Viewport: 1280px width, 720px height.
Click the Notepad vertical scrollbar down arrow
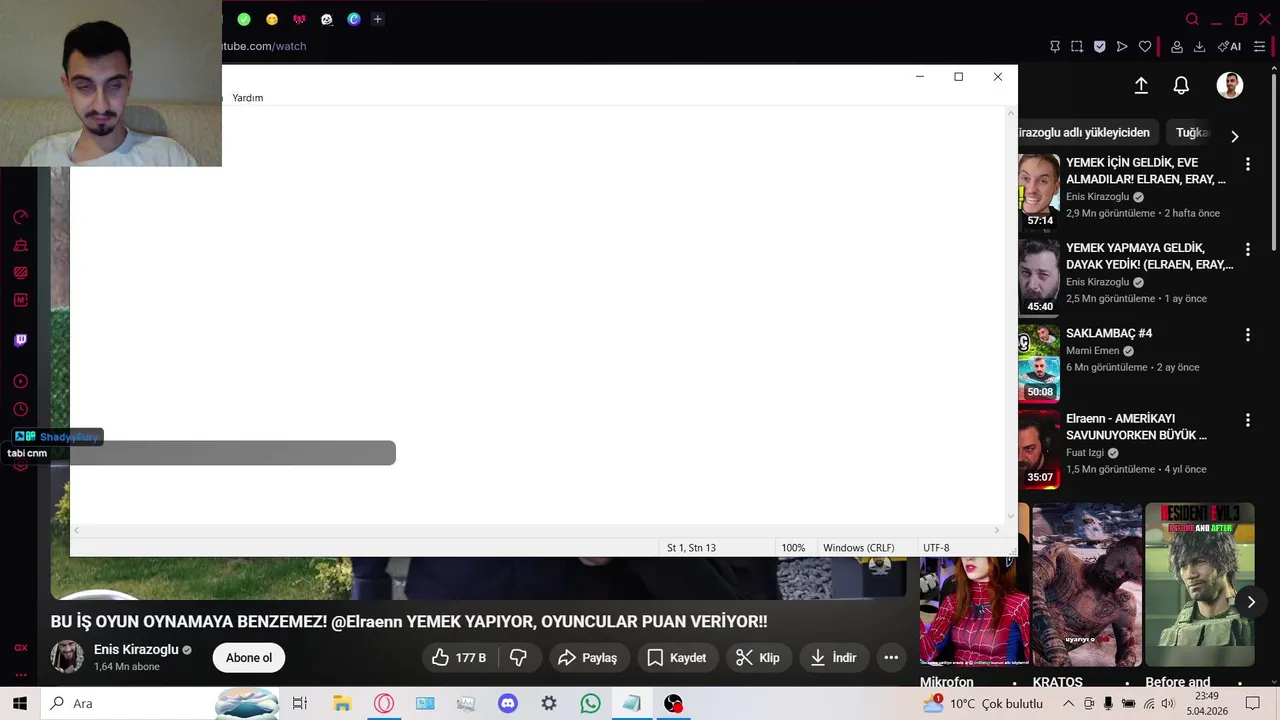pos(1011,516)
